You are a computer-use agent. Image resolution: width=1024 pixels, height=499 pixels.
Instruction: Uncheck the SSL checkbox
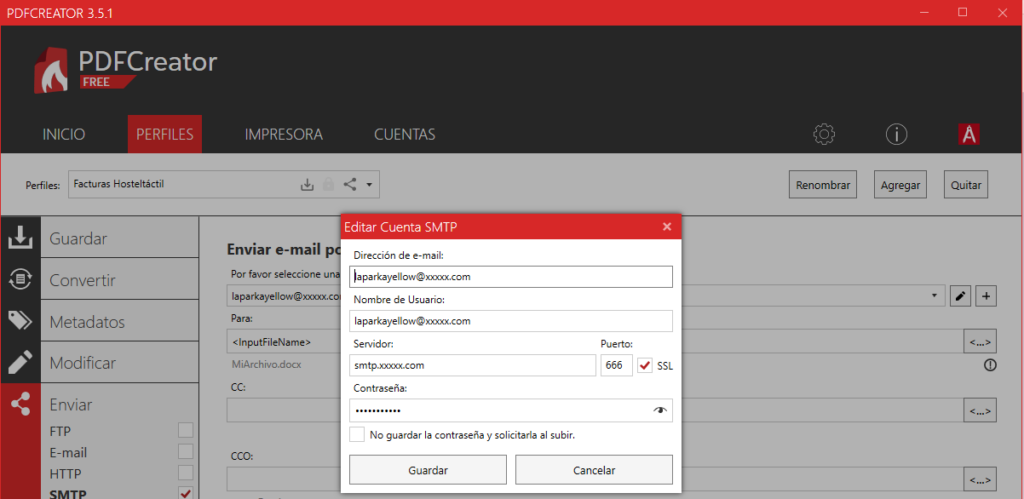645,366
